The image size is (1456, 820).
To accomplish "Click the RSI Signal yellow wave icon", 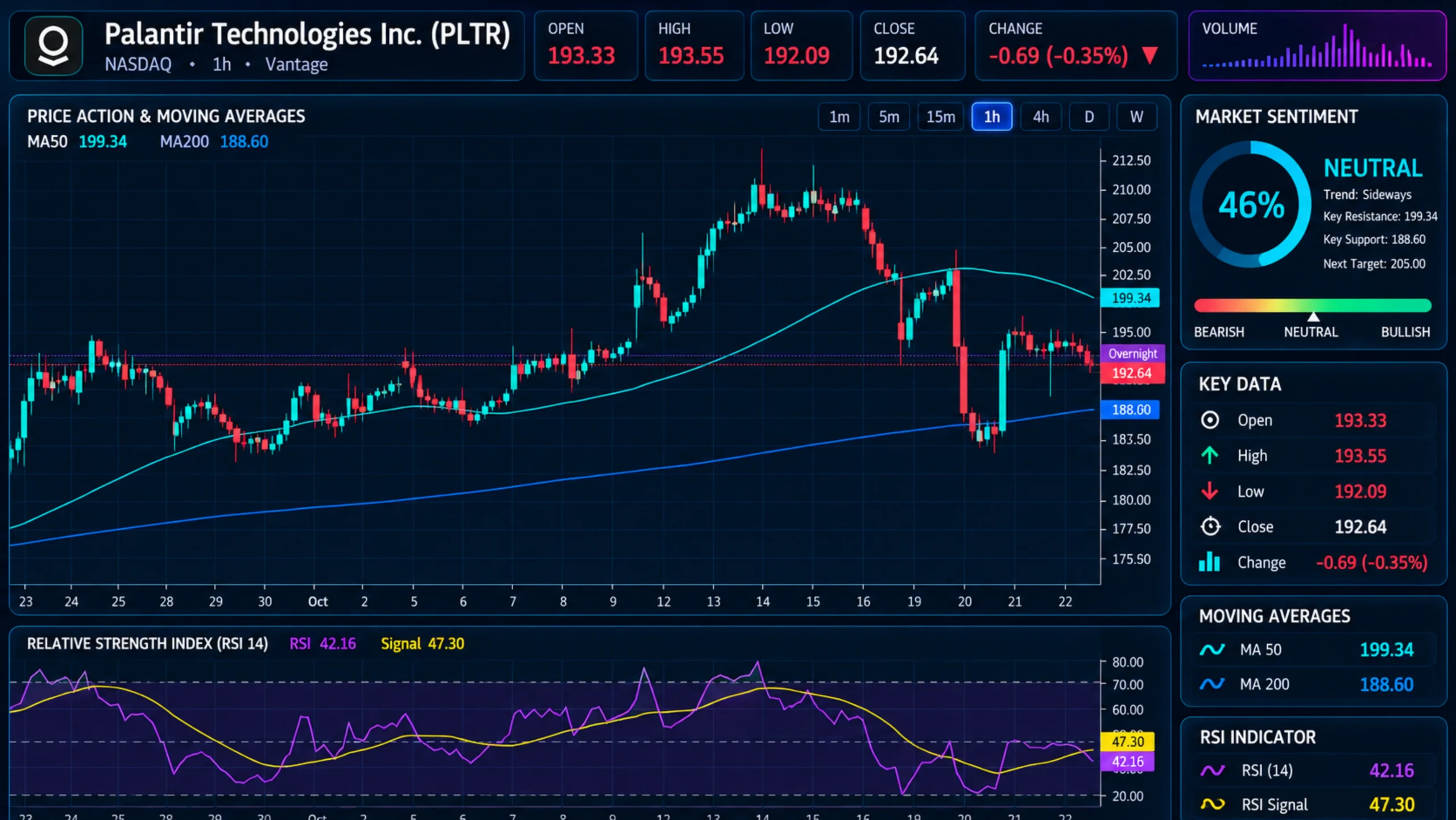I will tap(1213, 804).
